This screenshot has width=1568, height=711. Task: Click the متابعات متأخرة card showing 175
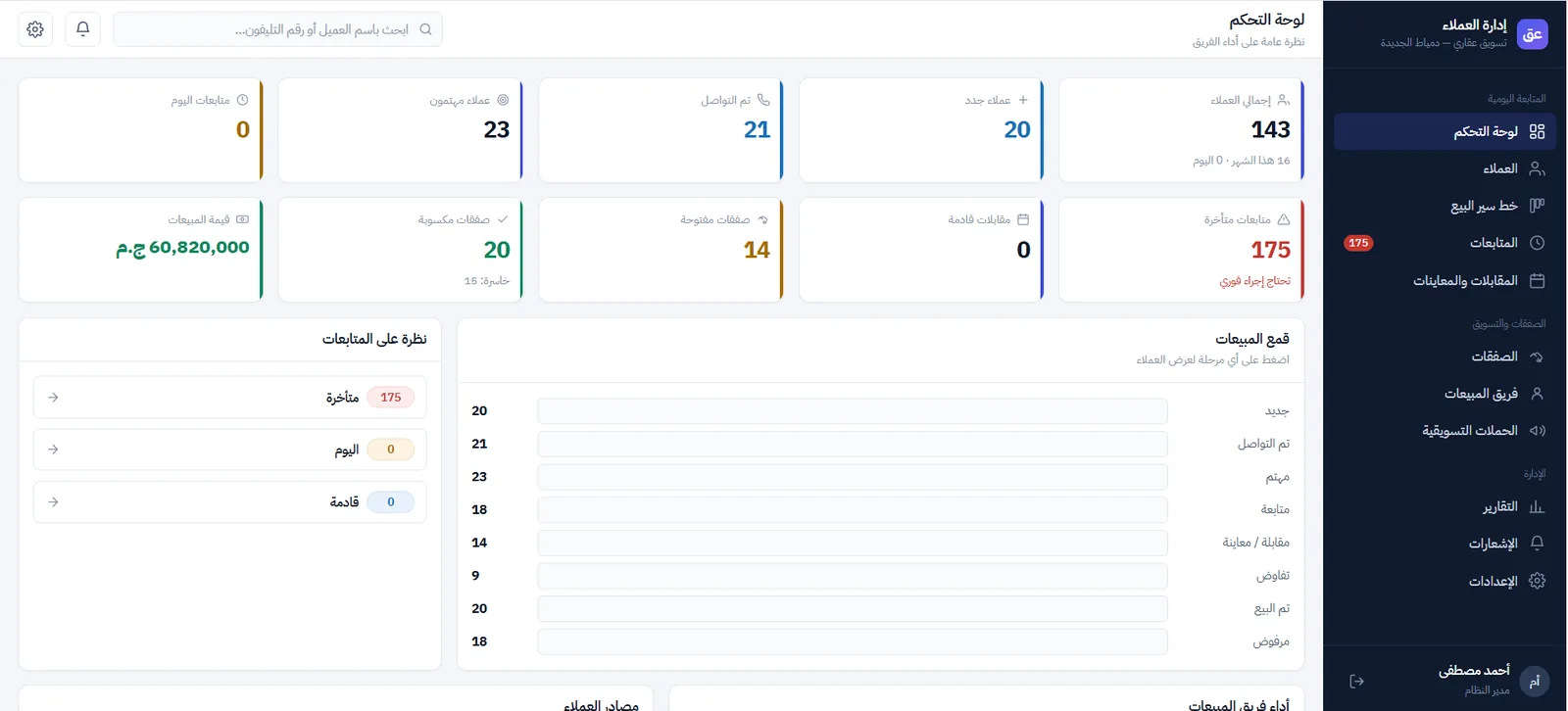pos(1182,250)
